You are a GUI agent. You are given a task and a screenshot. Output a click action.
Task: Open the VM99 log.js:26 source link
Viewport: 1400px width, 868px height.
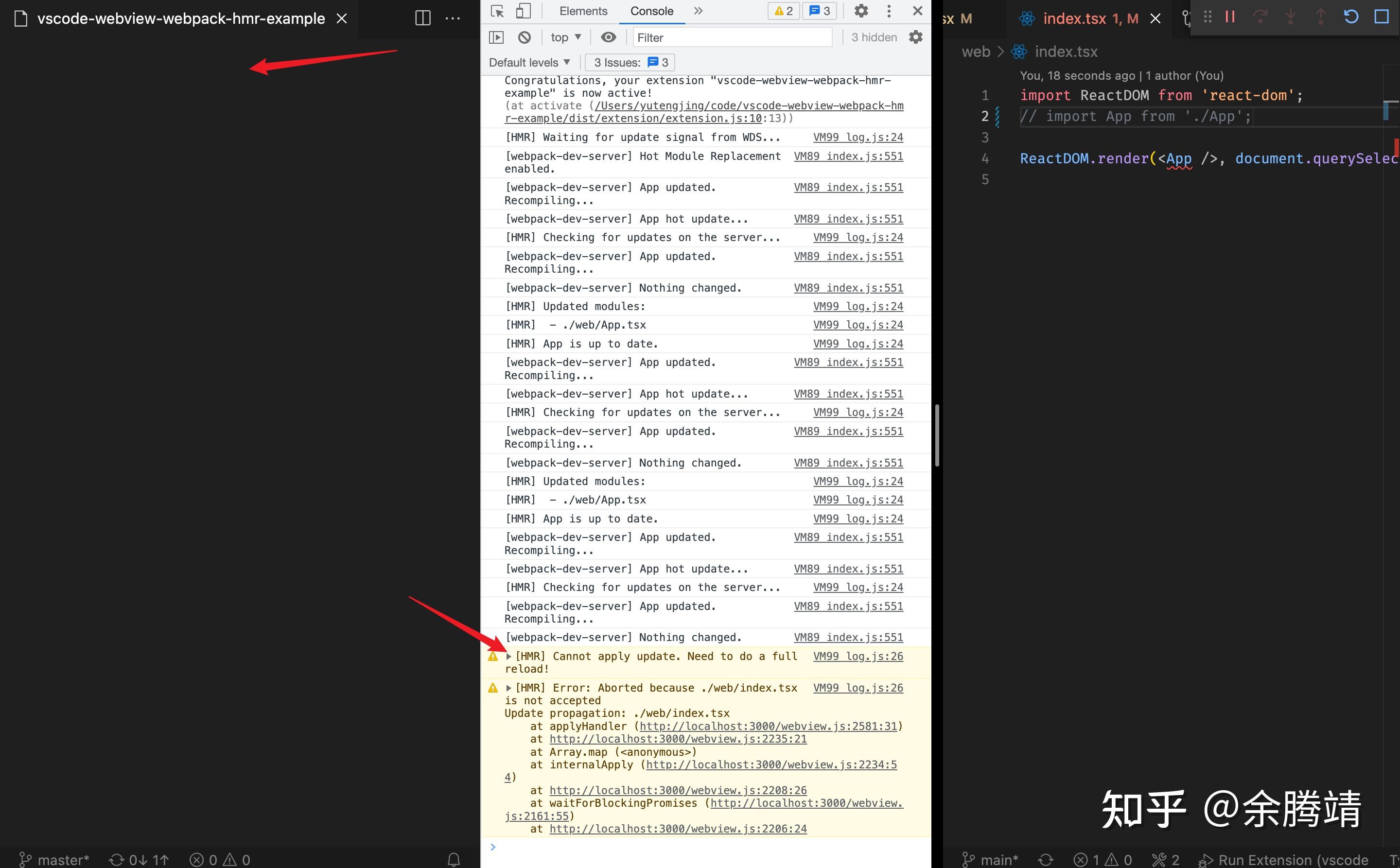pyautogui.click(x=858, y=656)
